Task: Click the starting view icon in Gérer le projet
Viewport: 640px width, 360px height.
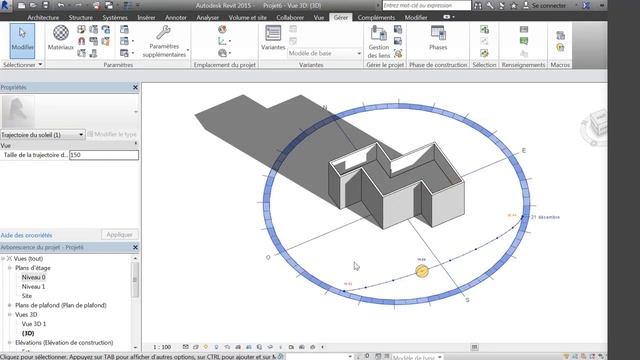Action: click(x=398, y=53)
